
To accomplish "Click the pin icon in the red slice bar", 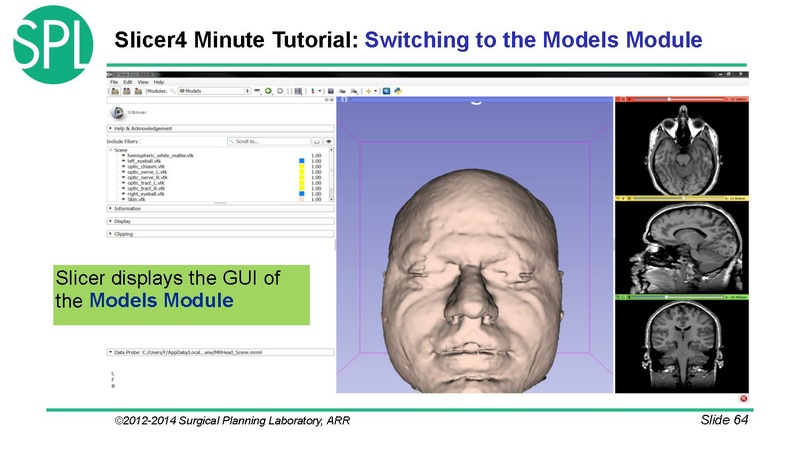I will coord(618,99).
